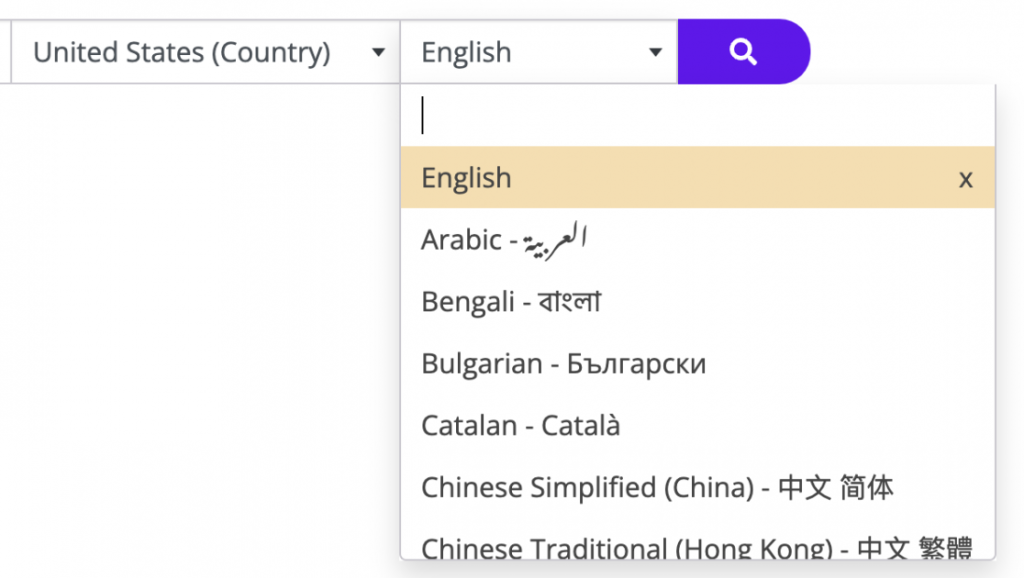1024x578 pixels.
Task: Pick Bulgarian from the list
Action: tap(563, 364)
